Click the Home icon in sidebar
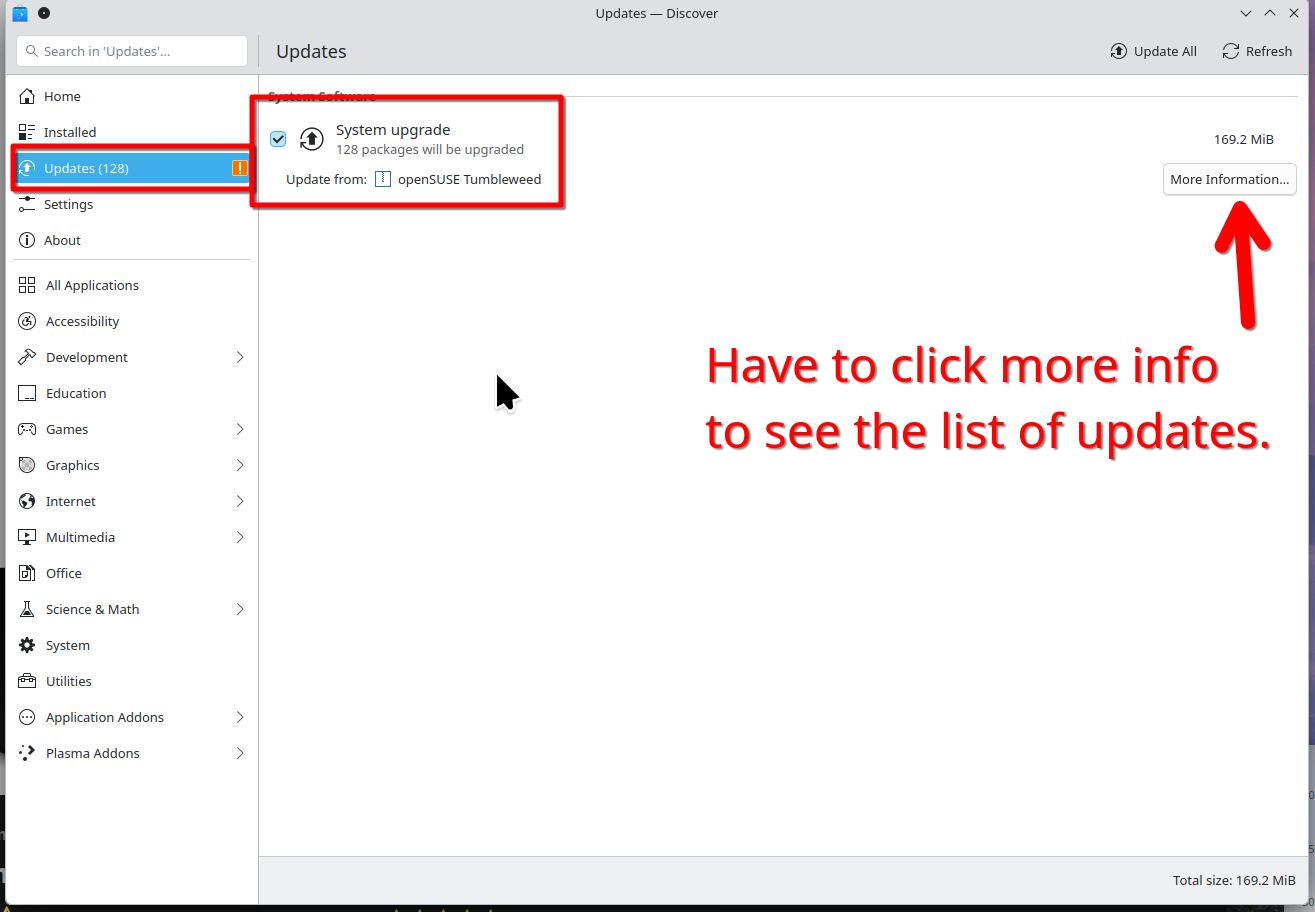 [x=27, y=96]
